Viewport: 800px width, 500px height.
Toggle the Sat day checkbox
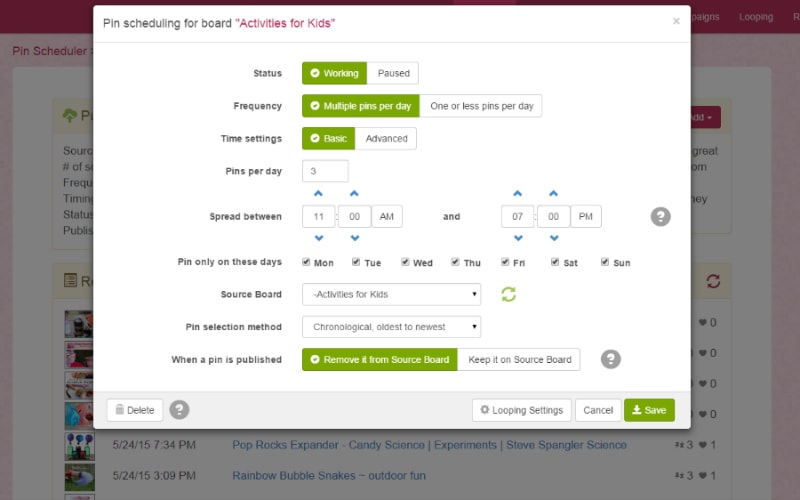555,262
